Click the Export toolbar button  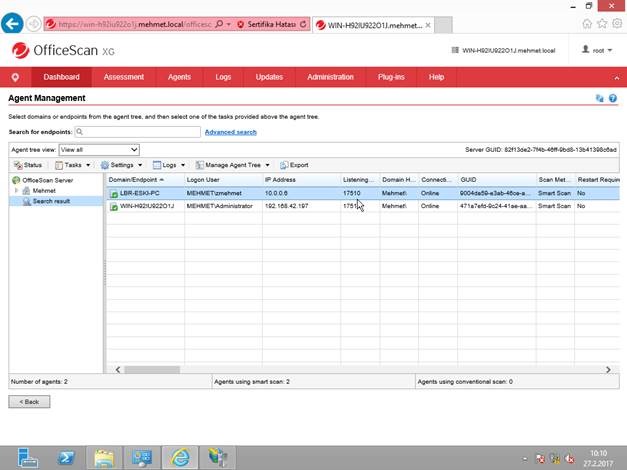coord(294,165)
